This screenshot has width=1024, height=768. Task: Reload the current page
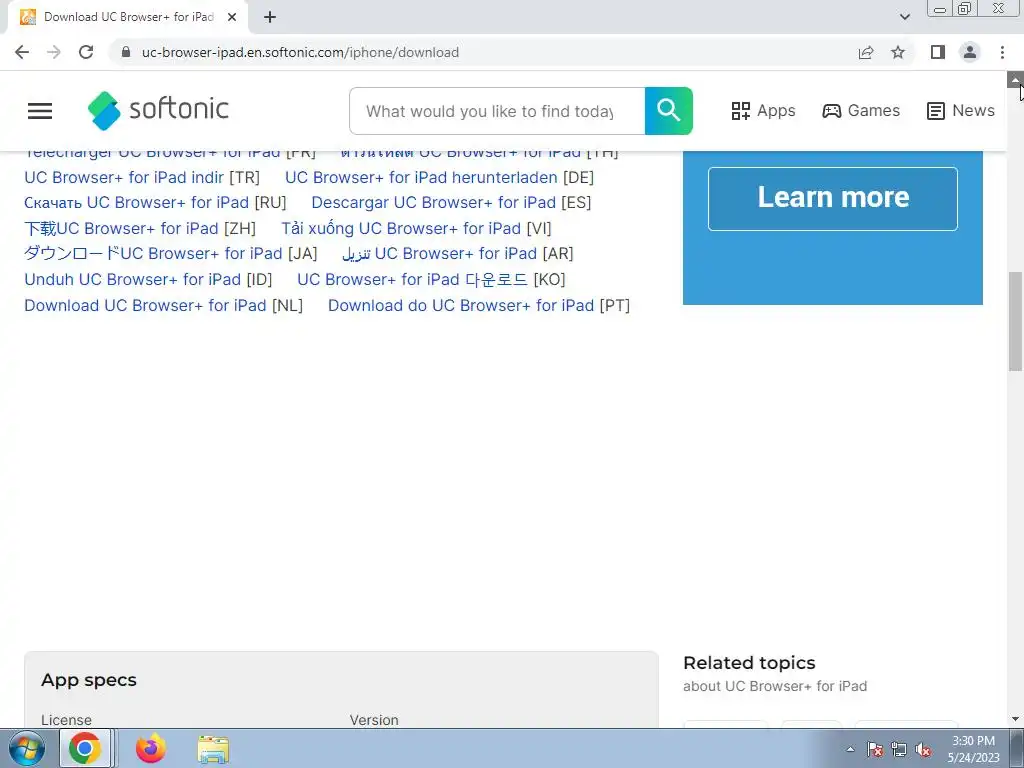[86, 52]
